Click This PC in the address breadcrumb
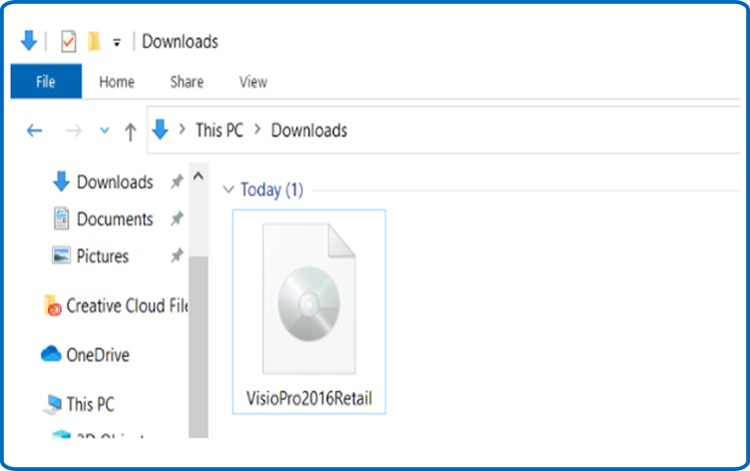 (220, 130)
